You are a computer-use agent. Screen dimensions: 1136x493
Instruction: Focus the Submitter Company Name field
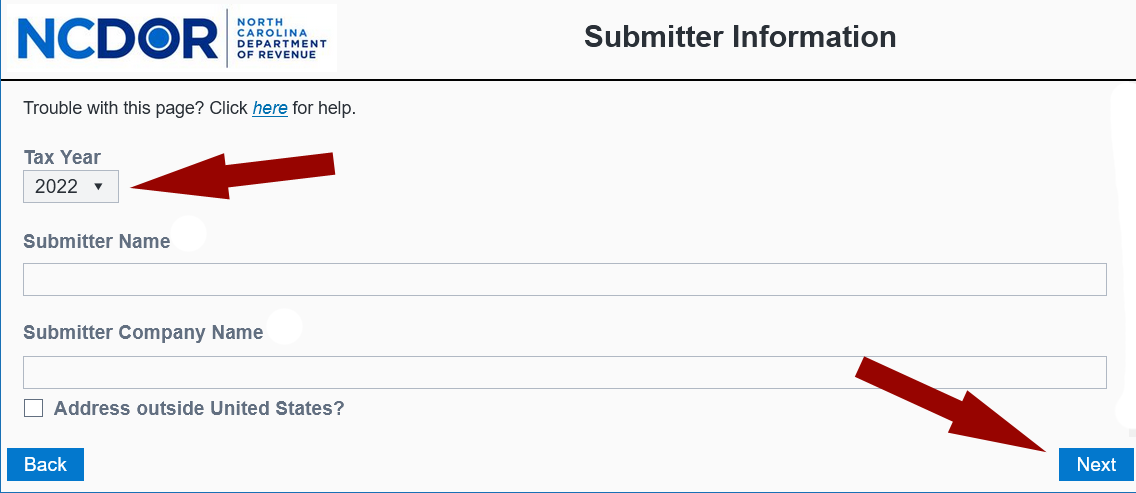coord(564,372)
